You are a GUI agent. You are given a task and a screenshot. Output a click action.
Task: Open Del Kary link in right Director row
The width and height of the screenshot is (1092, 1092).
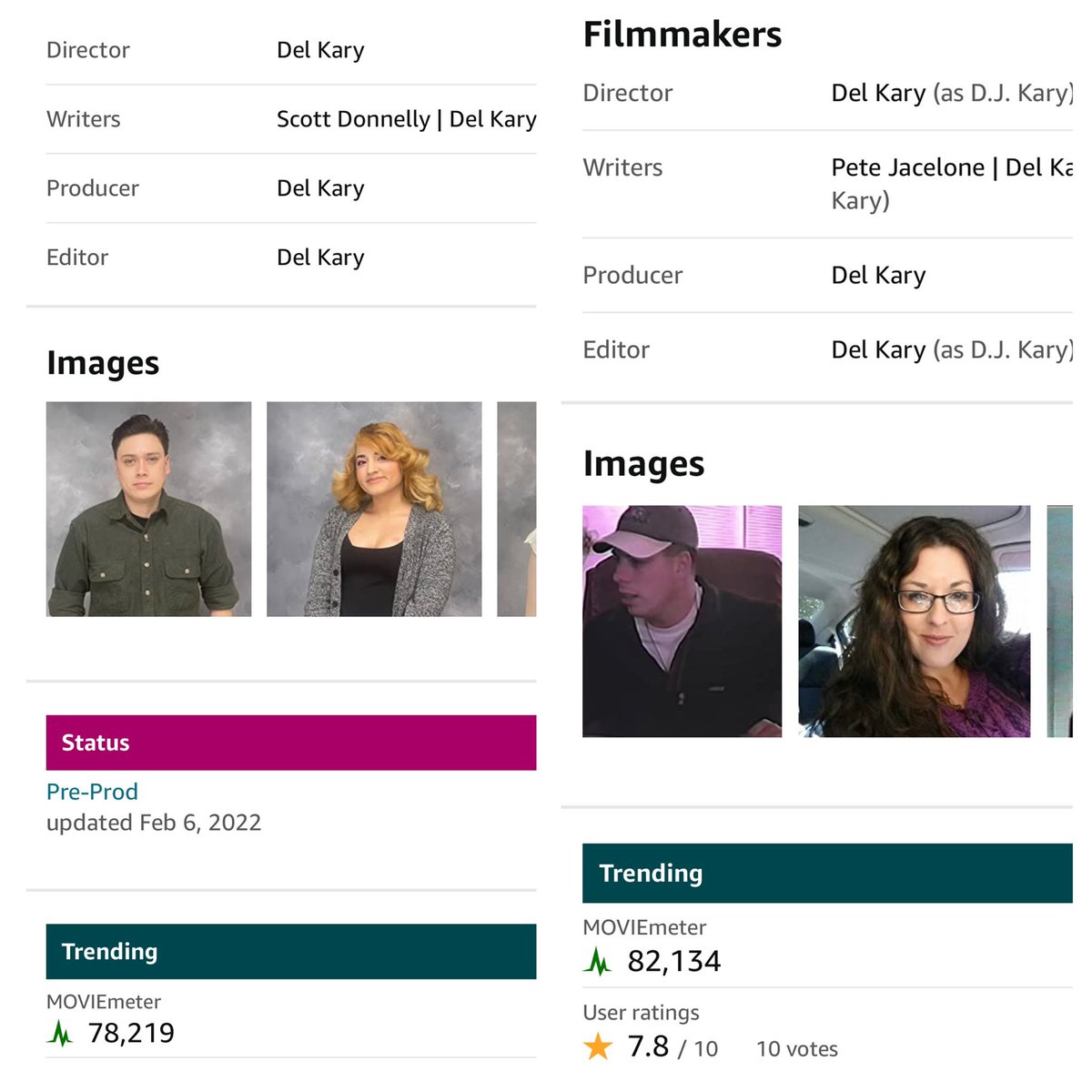878,93
